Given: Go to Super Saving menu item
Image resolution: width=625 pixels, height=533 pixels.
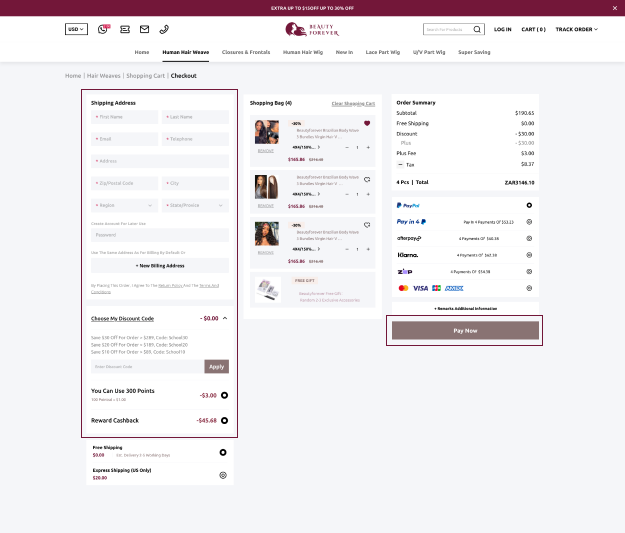Looking at the screenshot, I should [x=475, y=51].
